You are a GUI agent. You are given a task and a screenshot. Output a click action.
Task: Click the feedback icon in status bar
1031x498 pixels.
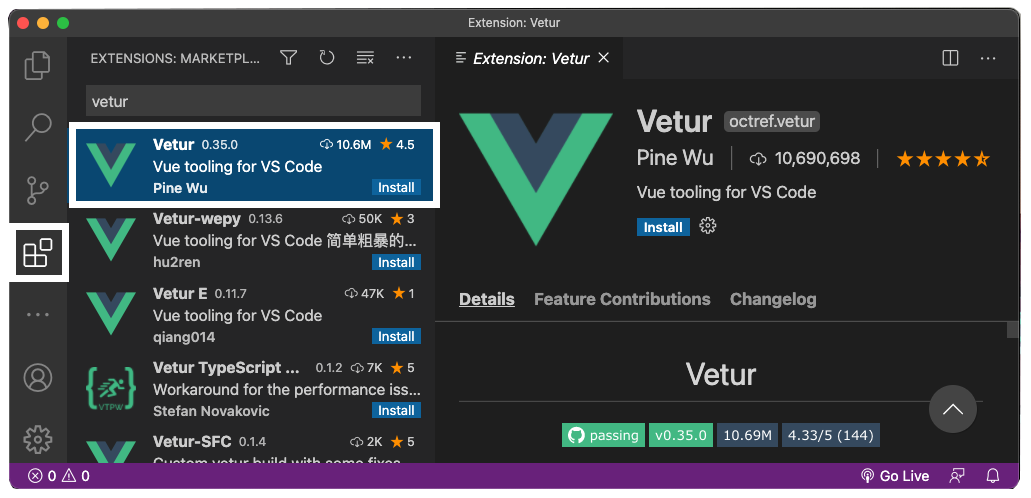pyautogui.click(x=957, y=476)
